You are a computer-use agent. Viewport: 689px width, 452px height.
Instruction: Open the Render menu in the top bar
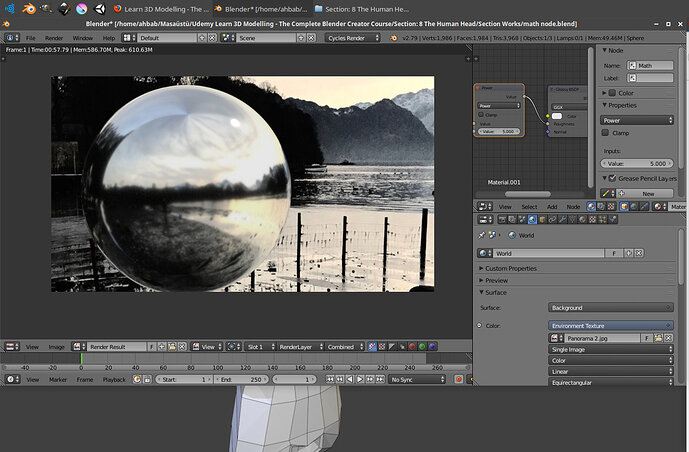53,38
